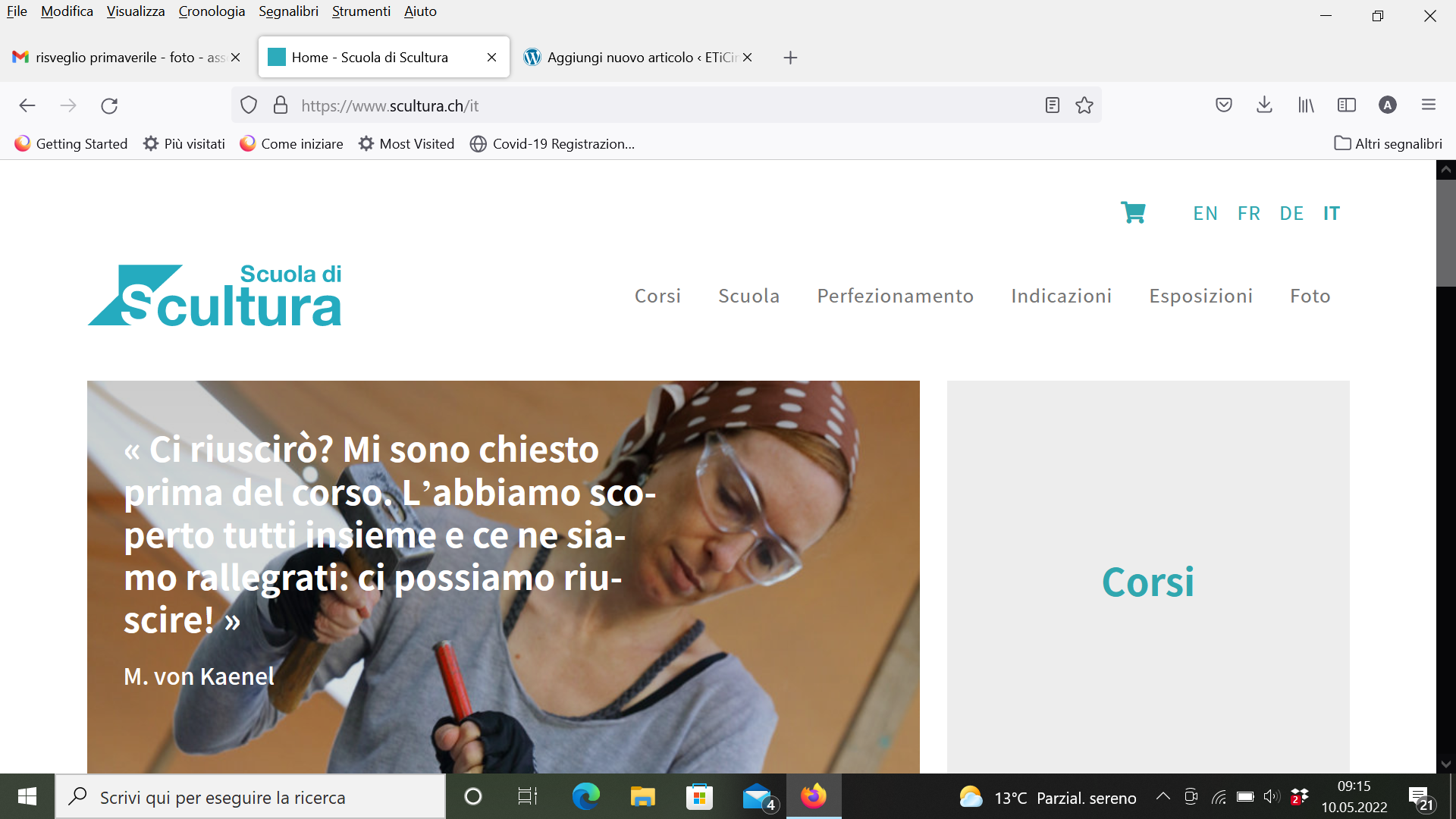Open the Scuola navigation item
The image size is (1456, 819).
pos(748,296)
